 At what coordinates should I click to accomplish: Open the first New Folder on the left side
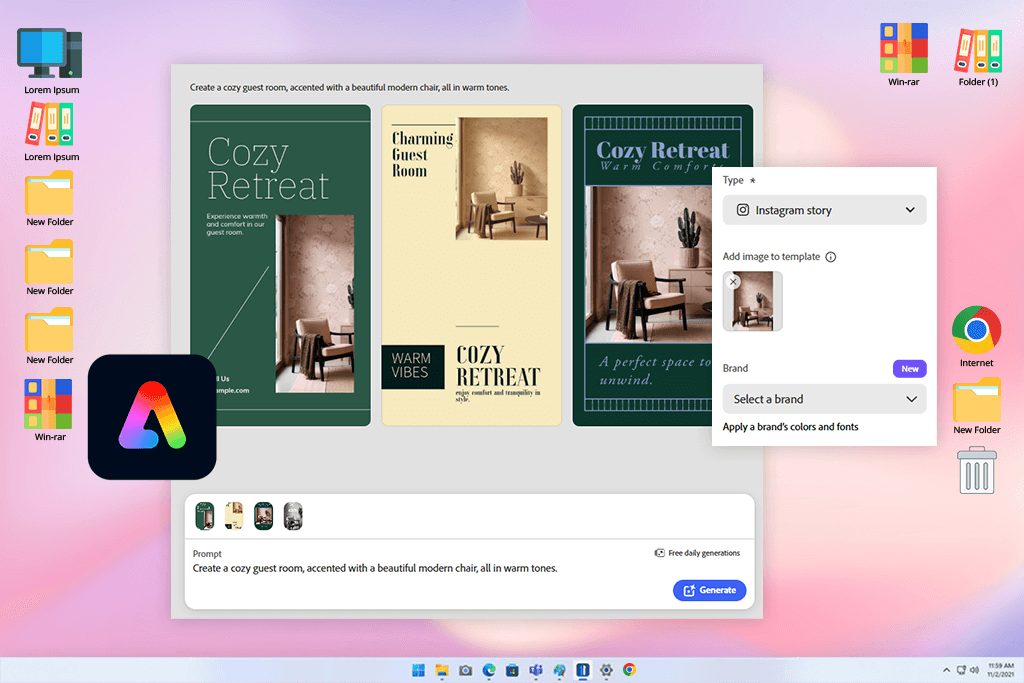click(50, 199)
